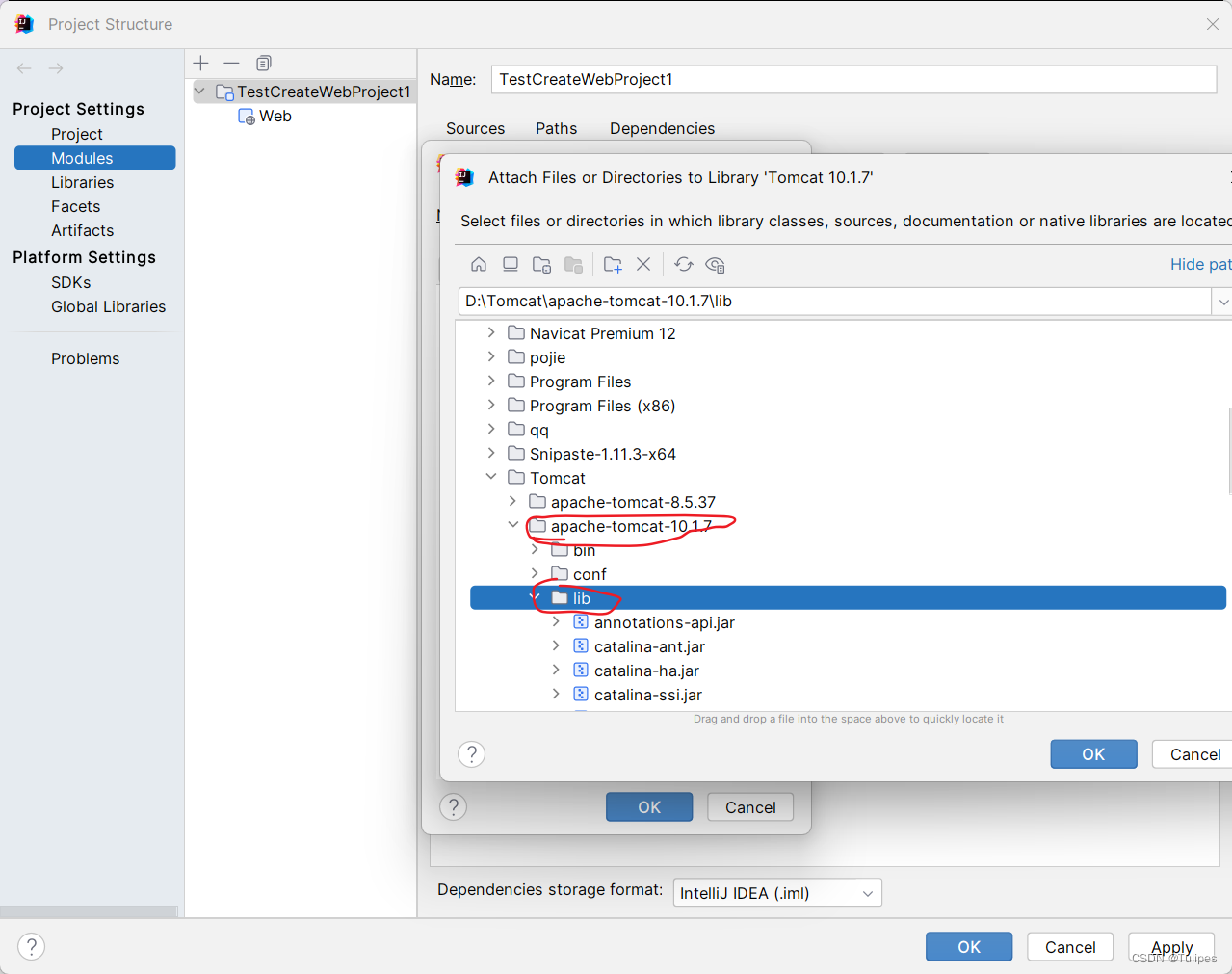
Task: Open help in Project Structure window
Action: (x=31, y=947)
